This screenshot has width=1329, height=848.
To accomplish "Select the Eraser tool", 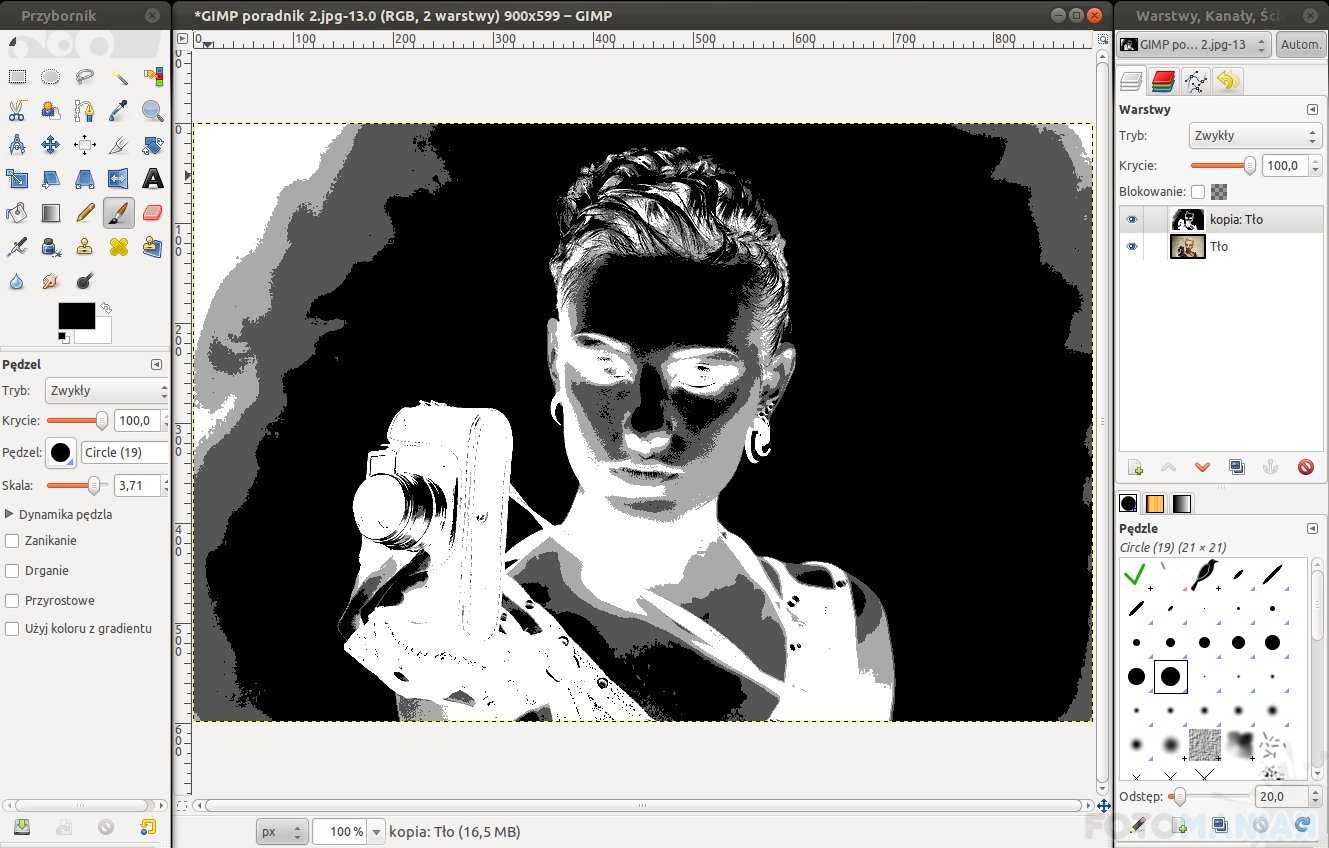I will [152, 213].
